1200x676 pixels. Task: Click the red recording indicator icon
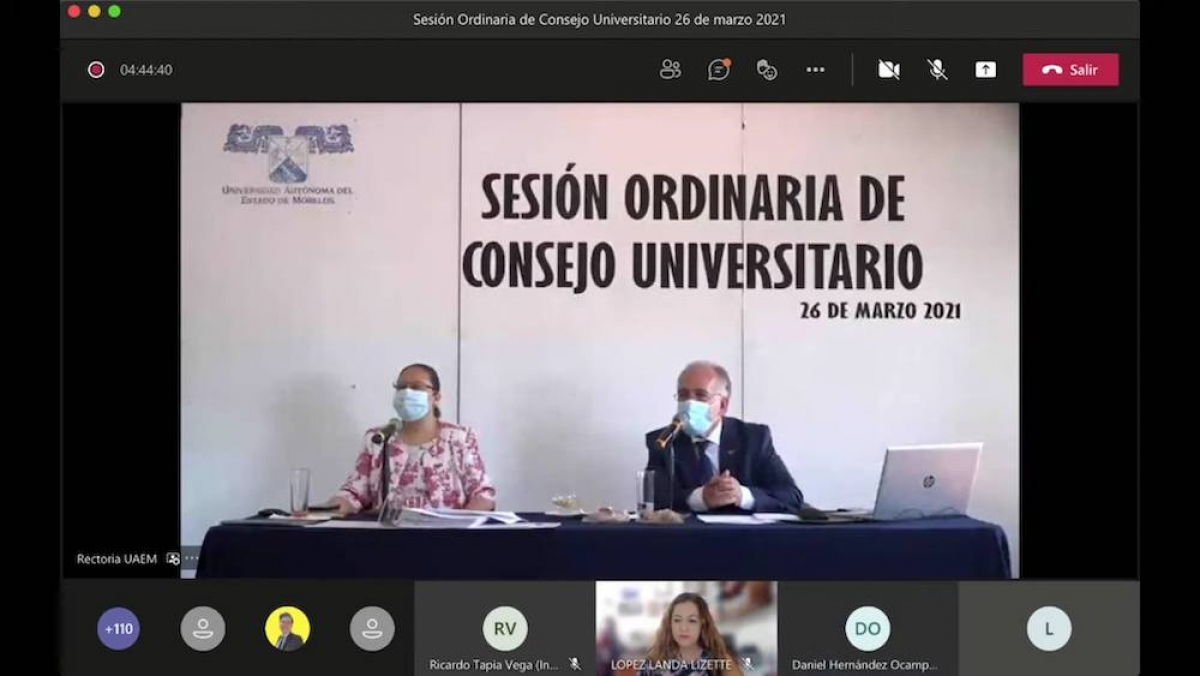click(x=96, y=69)
